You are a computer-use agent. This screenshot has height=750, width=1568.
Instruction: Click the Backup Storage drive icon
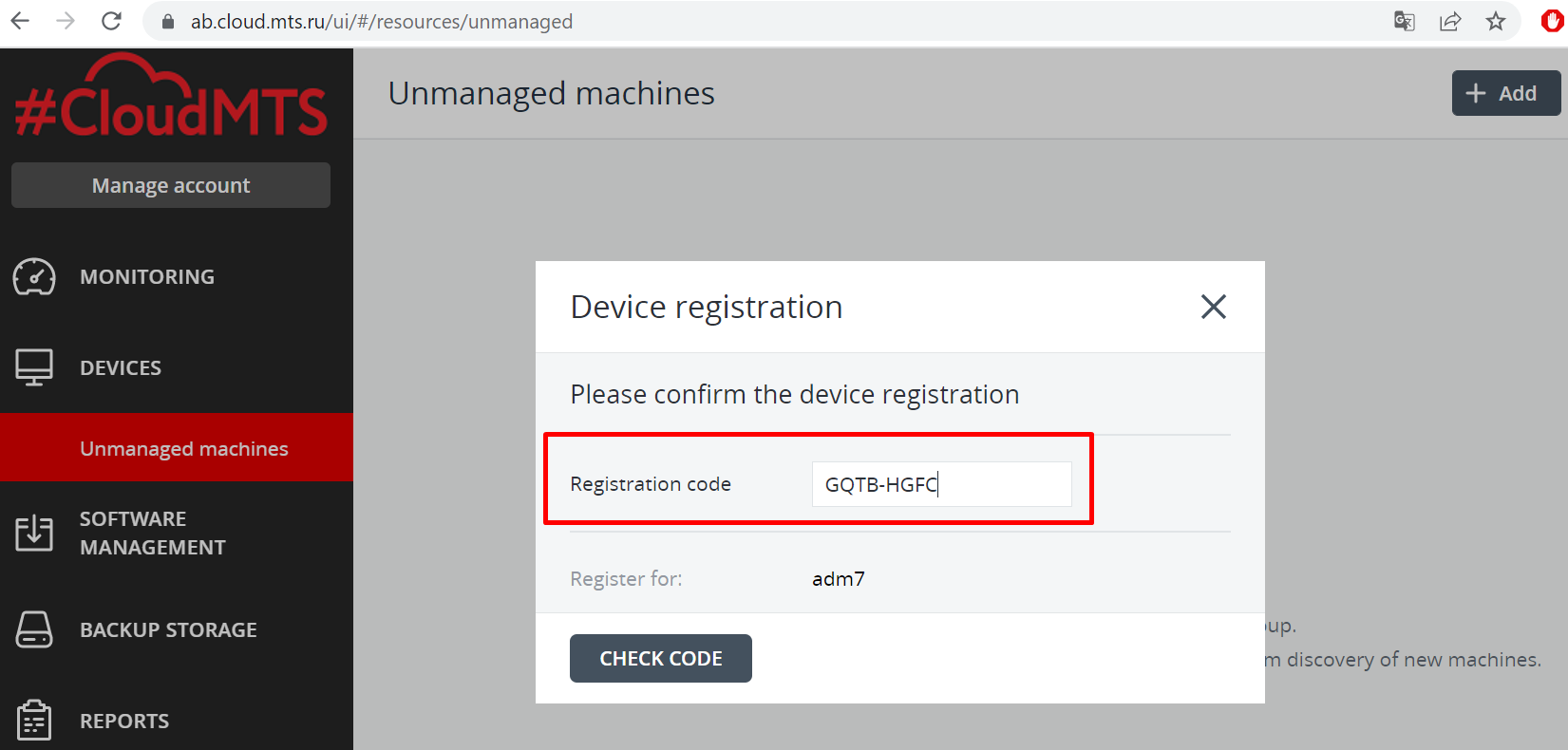(34, 629)
